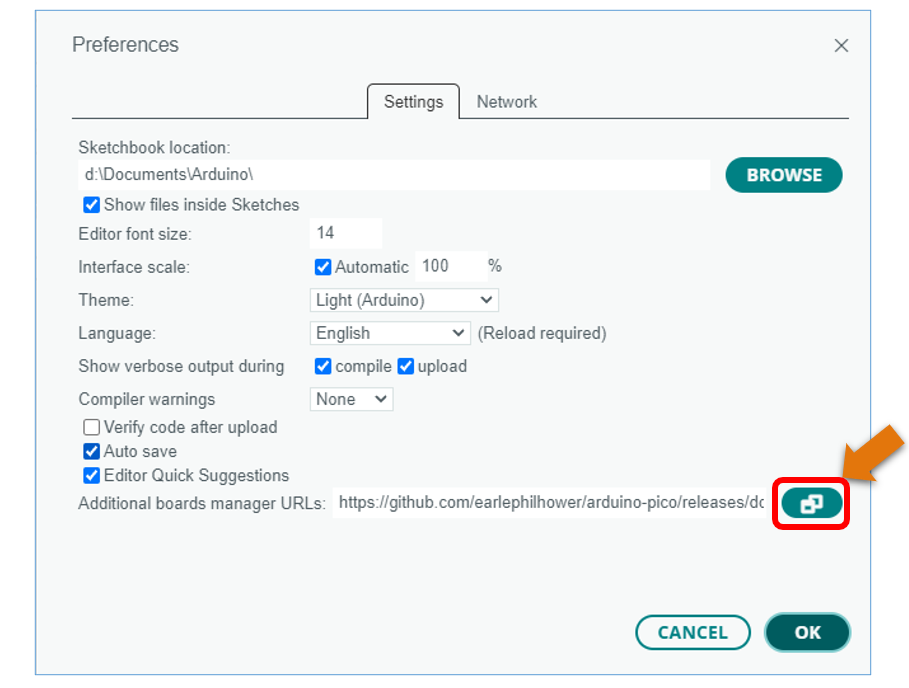Click the BROWSE button for sketchbook location
Viewport: 909px width, 688px height.
pyautogui.click(x=784, y=174)
